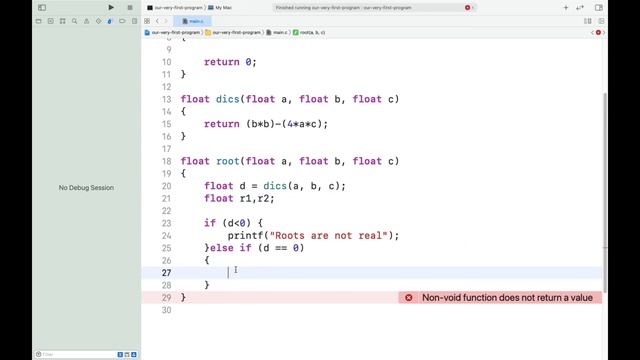
Task: Click the error count badge in toolbar
Action: [x=468, y=7]
